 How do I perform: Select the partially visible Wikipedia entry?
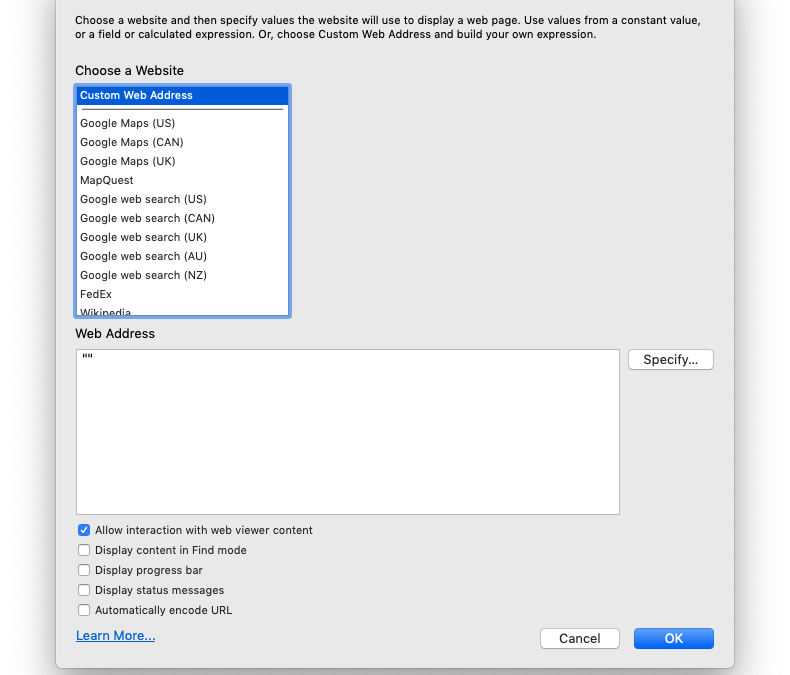[182, 311]
